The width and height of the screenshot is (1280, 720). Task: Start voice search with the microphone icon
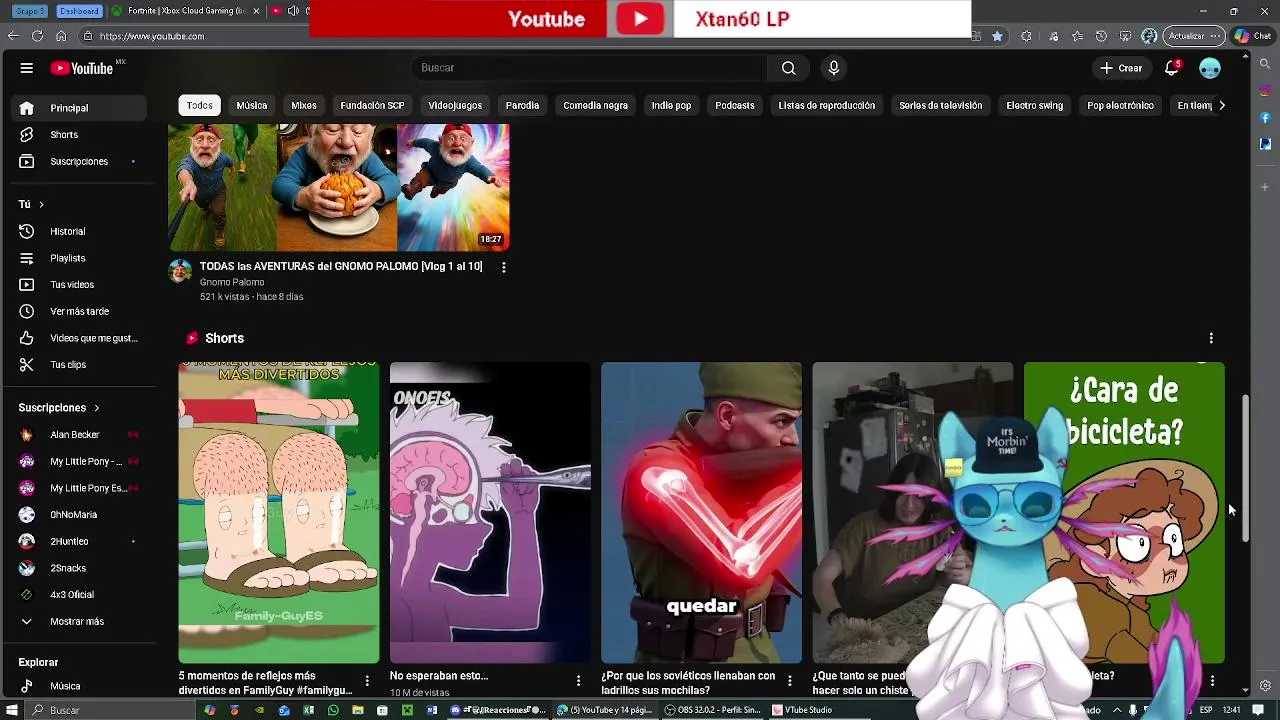pos(834,68)
